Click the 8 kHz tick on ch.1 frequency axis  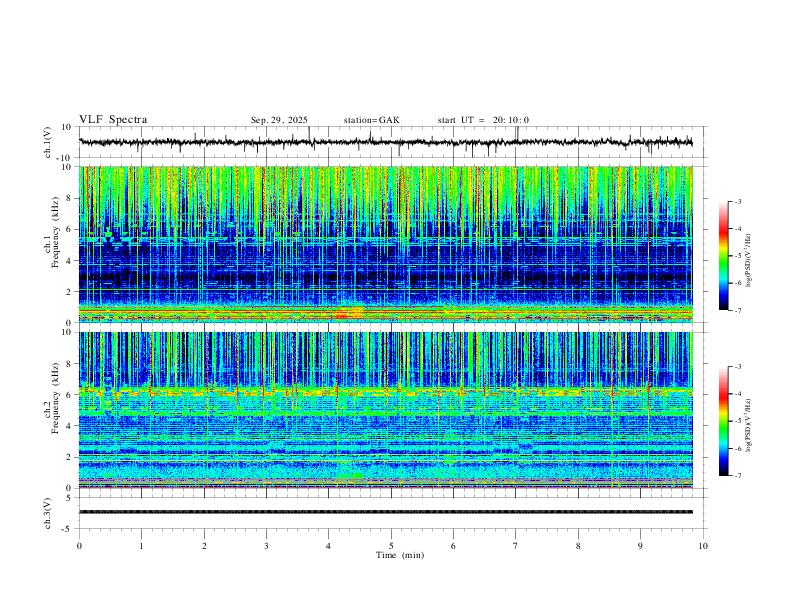point(70,198)
